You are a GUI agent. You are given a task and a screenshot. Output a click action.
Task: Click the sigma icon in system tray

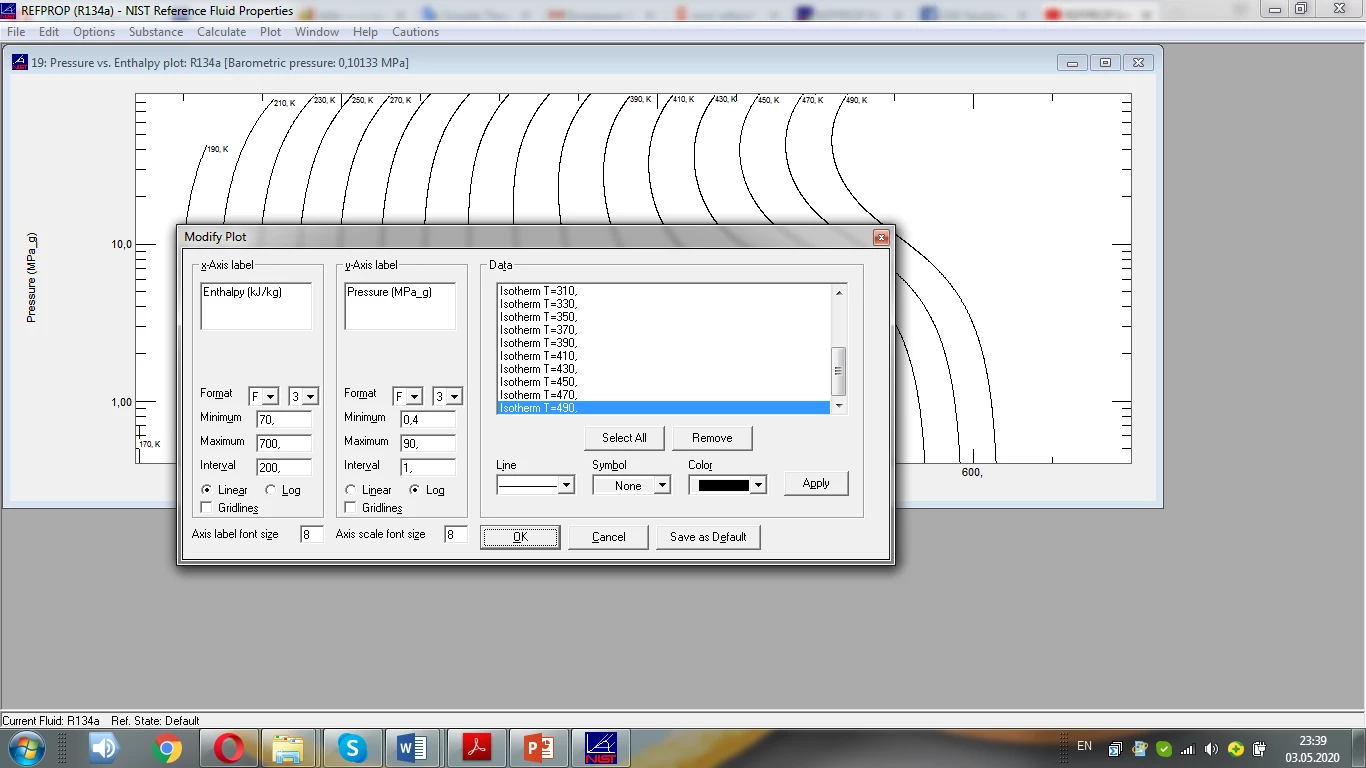pyautogui.click(x=1115, y=749)
